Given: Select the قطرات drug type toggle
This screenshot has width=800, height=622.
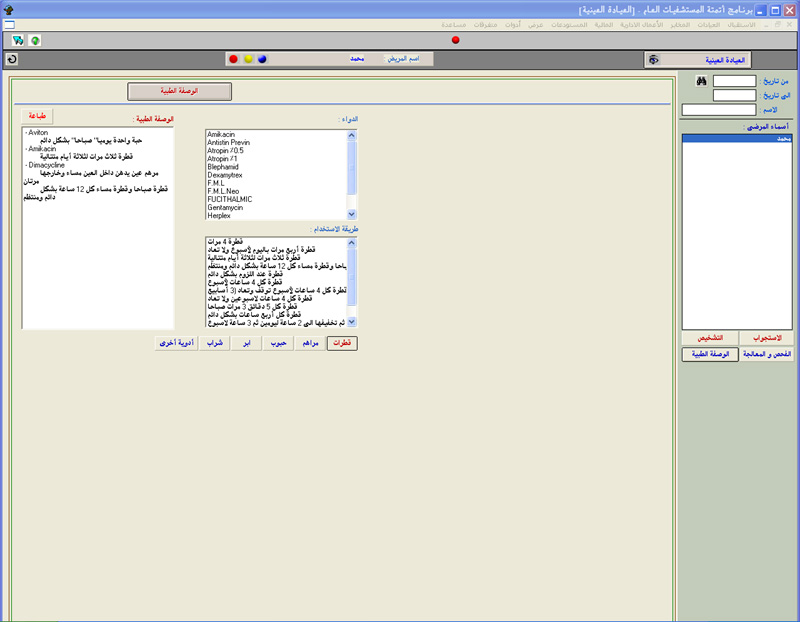Looking at the screenshot, I should pyautogui.click(x=342, y=343).
